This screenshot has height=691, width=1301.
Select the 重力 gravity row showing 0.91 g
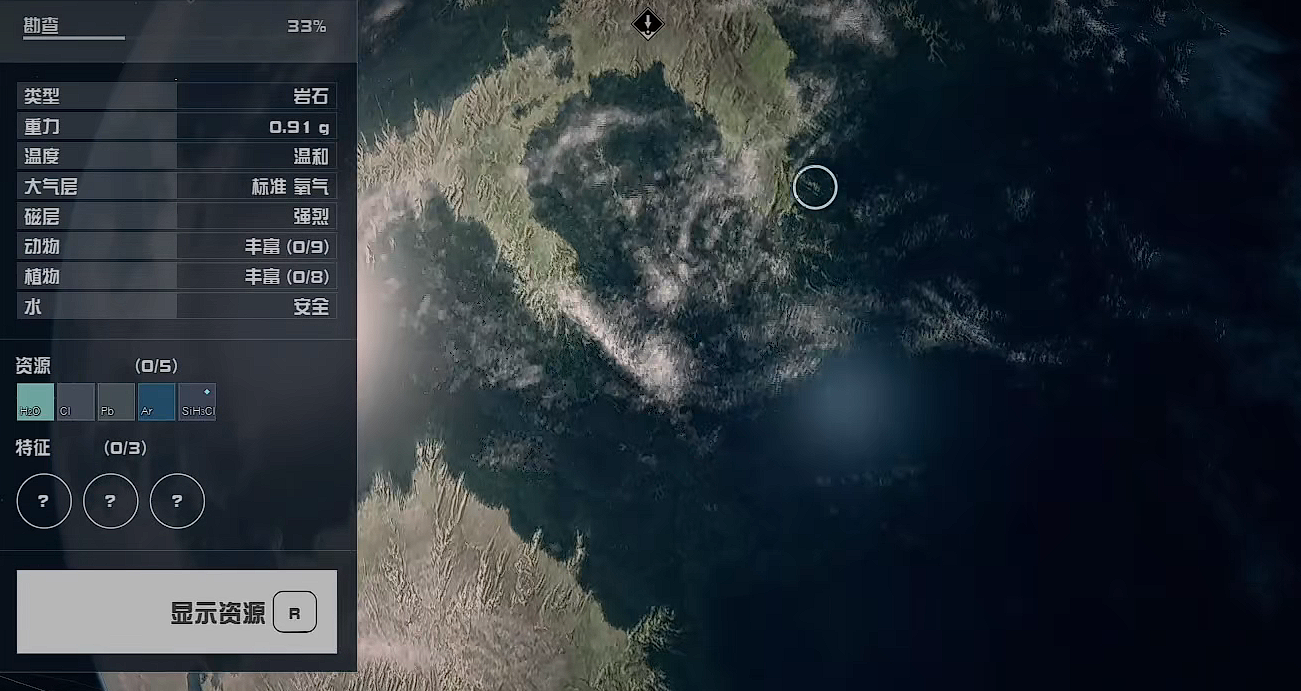pos(177,126)
